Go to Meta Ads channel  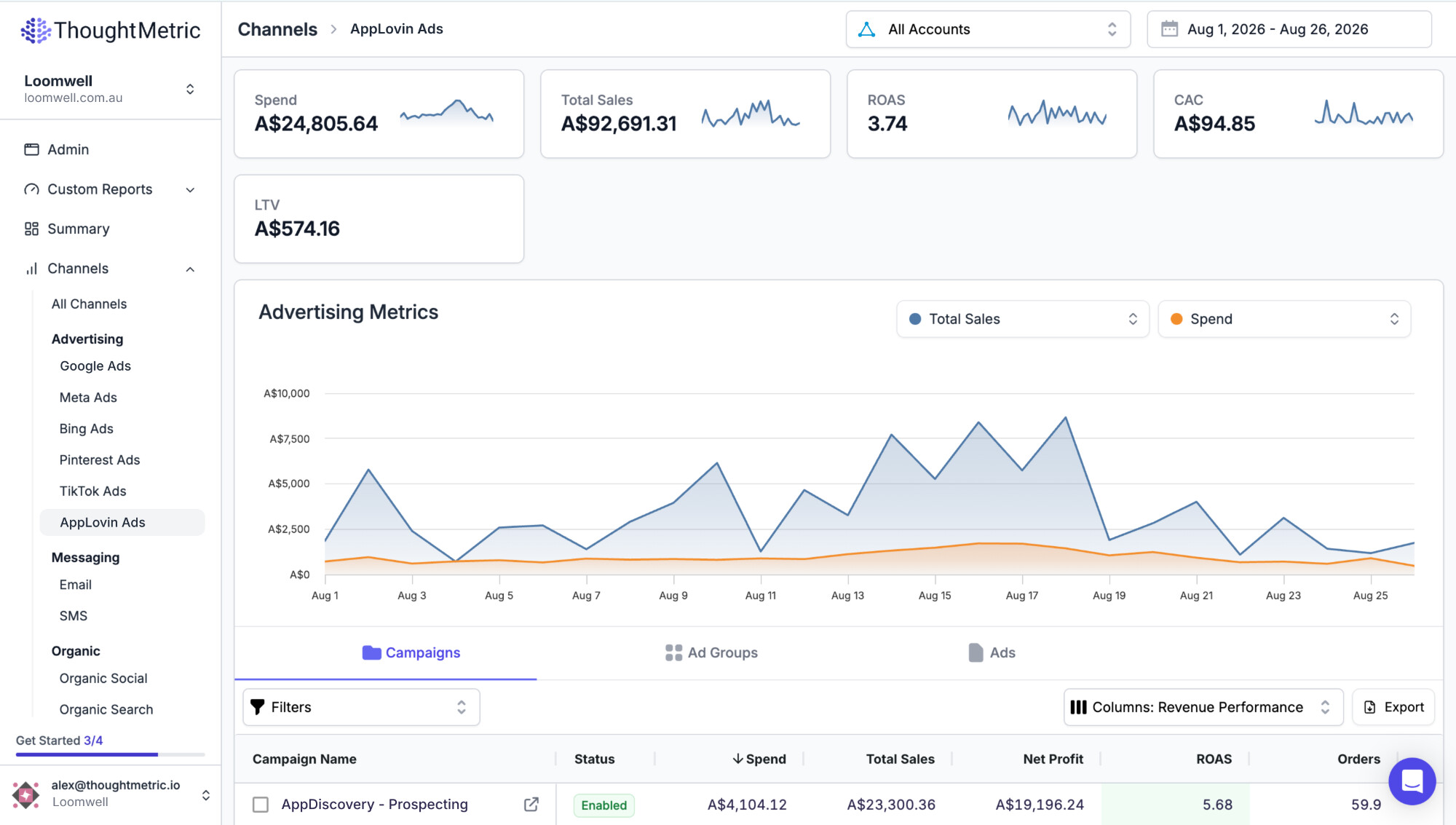coord(88,398)
